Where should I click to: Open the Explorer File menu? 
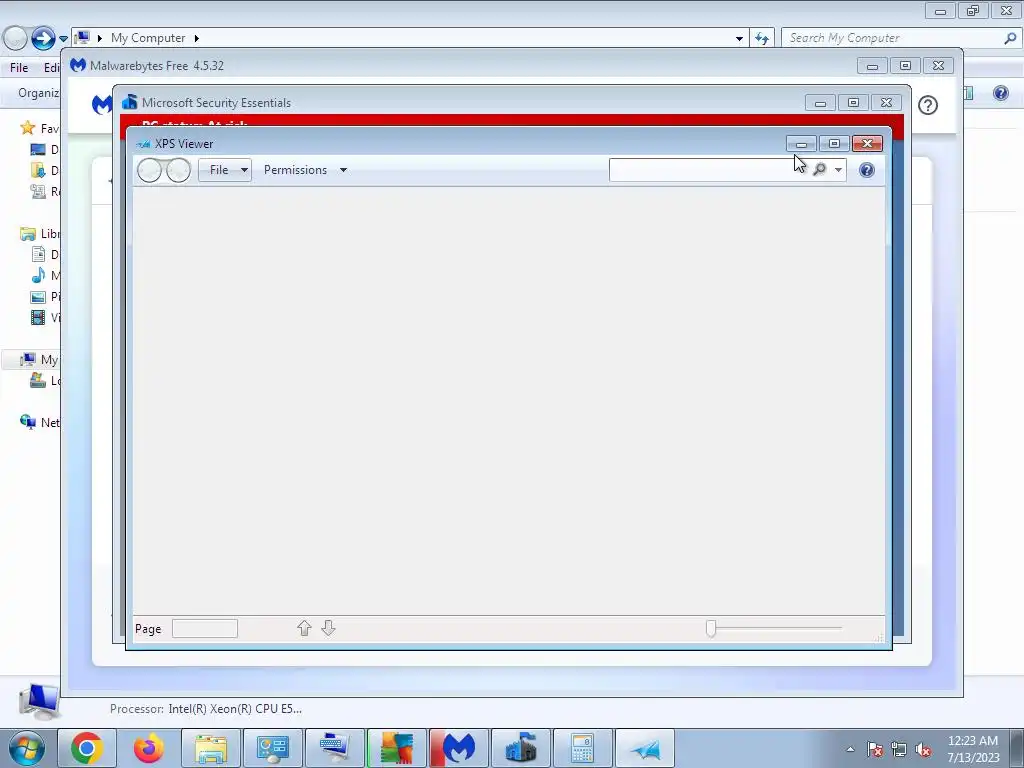[x=19, y=67]
